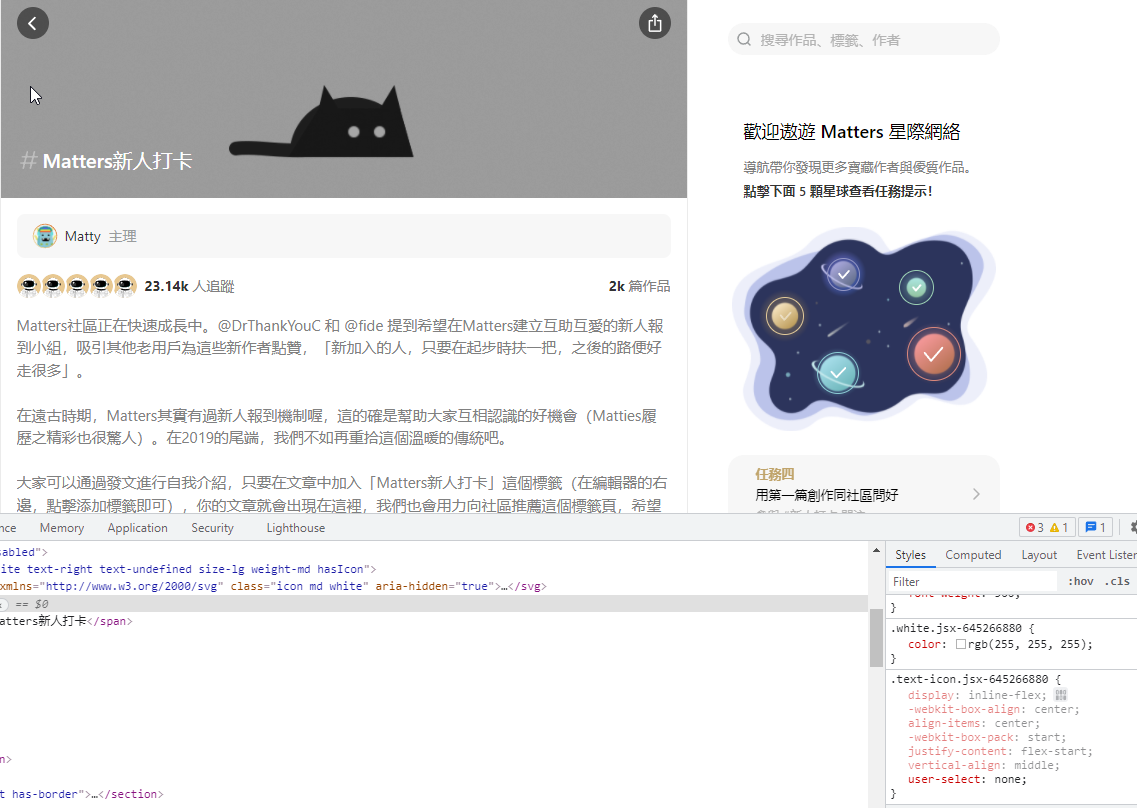This screenshot has width=1137, height=808.
Task: Open color picker swatch for rgb(255, 255, 255)
Action: pyautogui.click(x=960, y=644)
